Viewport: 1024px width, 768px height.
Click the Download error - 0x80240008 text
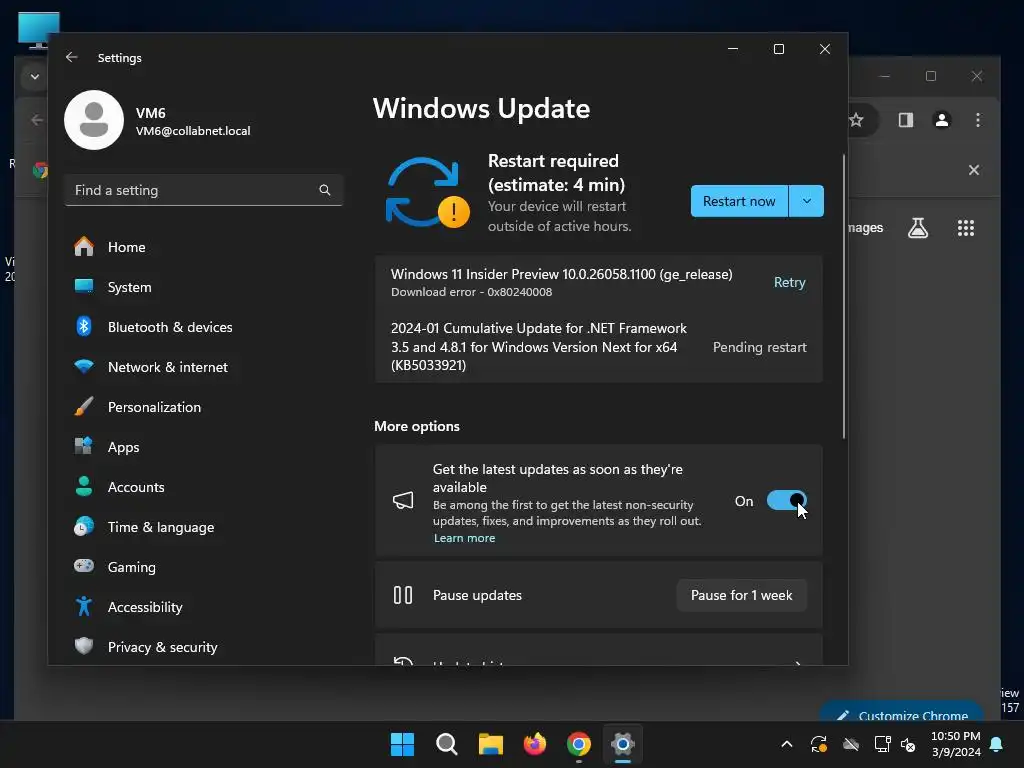click(x=472, y=292)
